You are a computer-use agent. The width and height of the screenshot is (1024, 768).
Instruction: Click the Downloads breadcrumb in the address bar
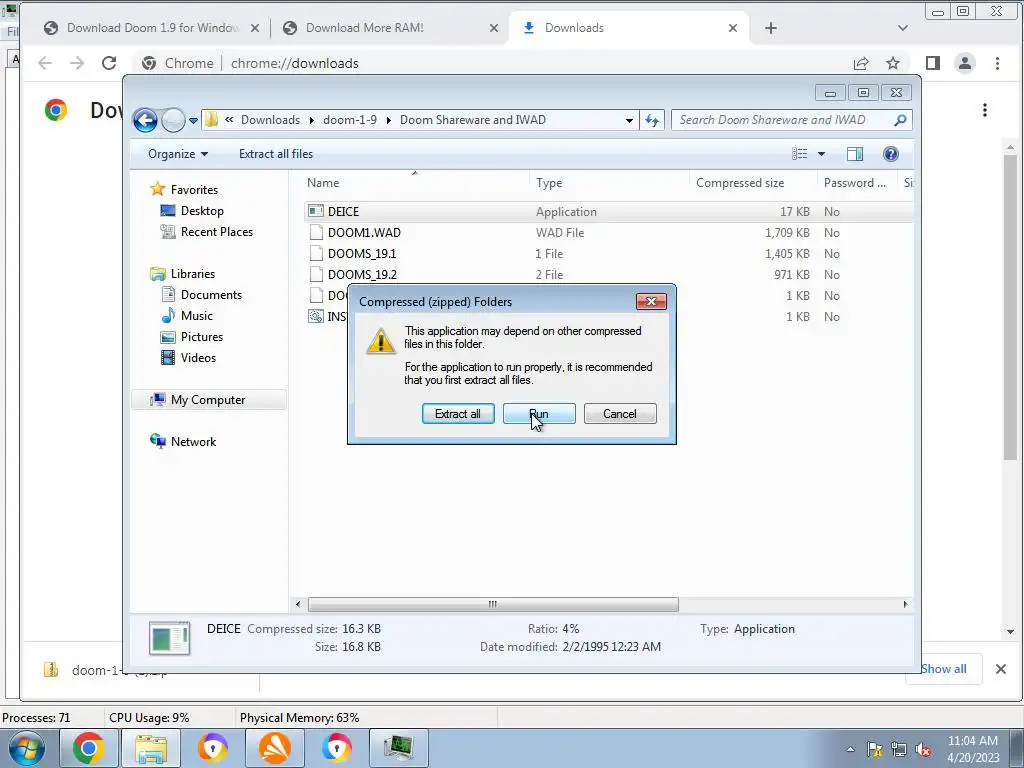(270, 120)
